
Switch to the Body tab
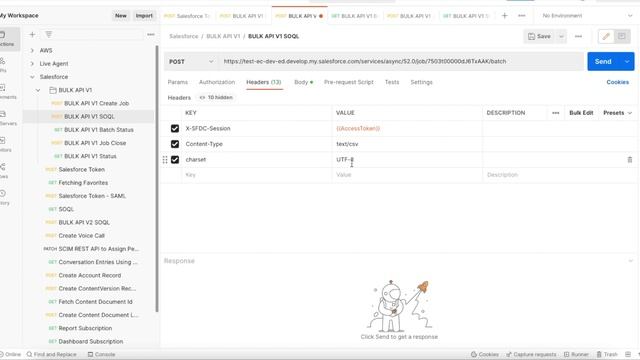coord(303,82)
